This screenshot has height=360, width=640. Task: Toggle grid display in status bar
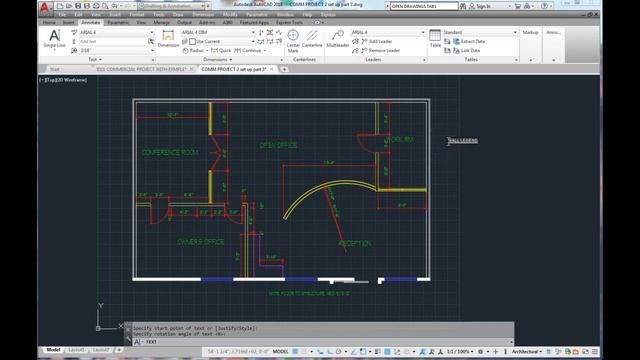[295, 351]
